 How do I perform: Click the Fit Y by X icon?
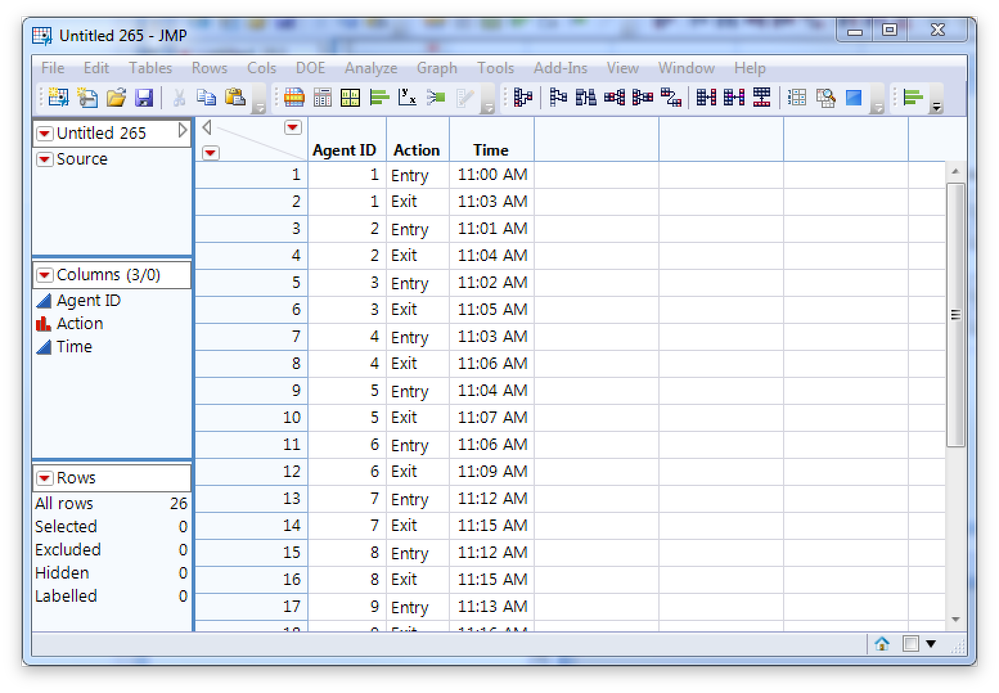tap(407, 97)
